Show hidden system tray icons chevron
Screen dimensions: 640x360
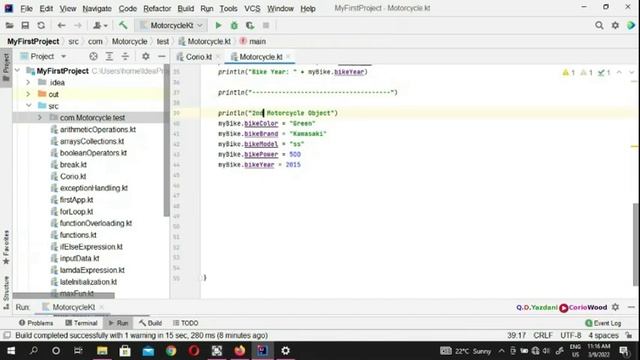pyautogui.click(x=501, y=351)
